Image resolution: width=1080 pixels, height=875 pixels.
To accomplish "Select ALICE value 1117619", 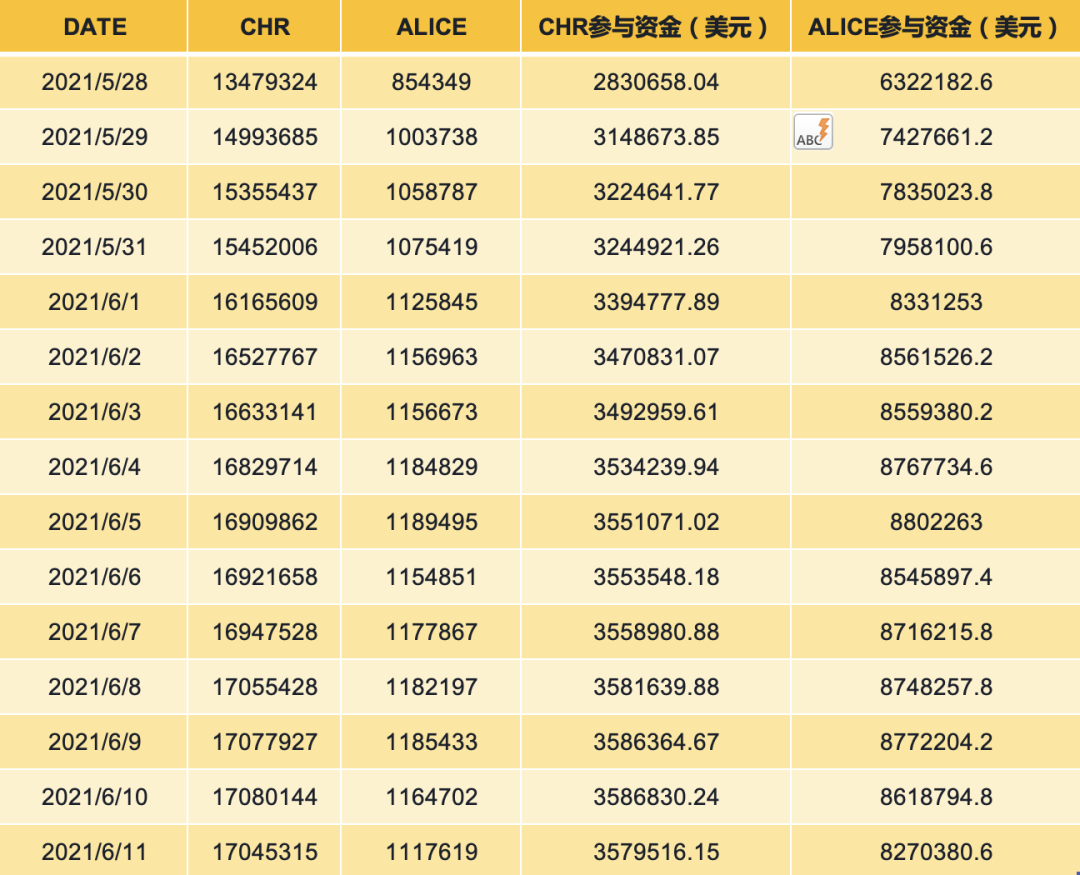I will click(431, 852).
